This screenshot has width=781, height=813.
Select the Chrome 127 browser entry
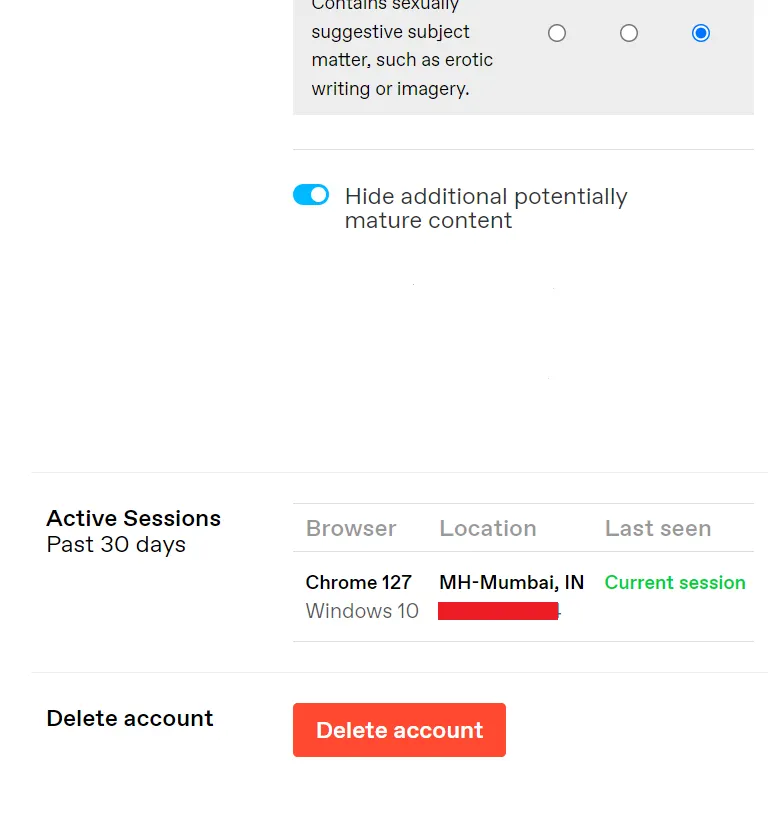click(x=359, y=582)
